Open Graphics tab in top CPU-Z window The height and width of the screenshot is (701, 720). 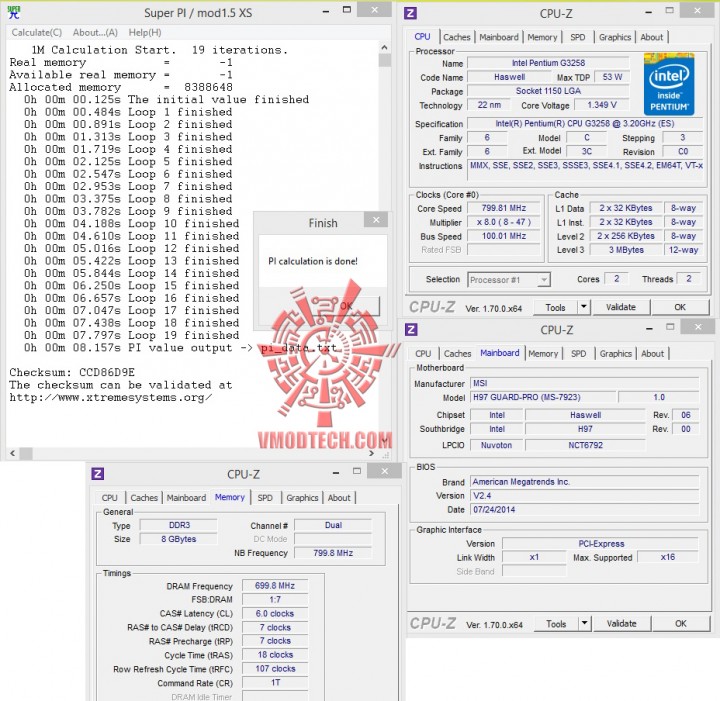coord(614,37)
